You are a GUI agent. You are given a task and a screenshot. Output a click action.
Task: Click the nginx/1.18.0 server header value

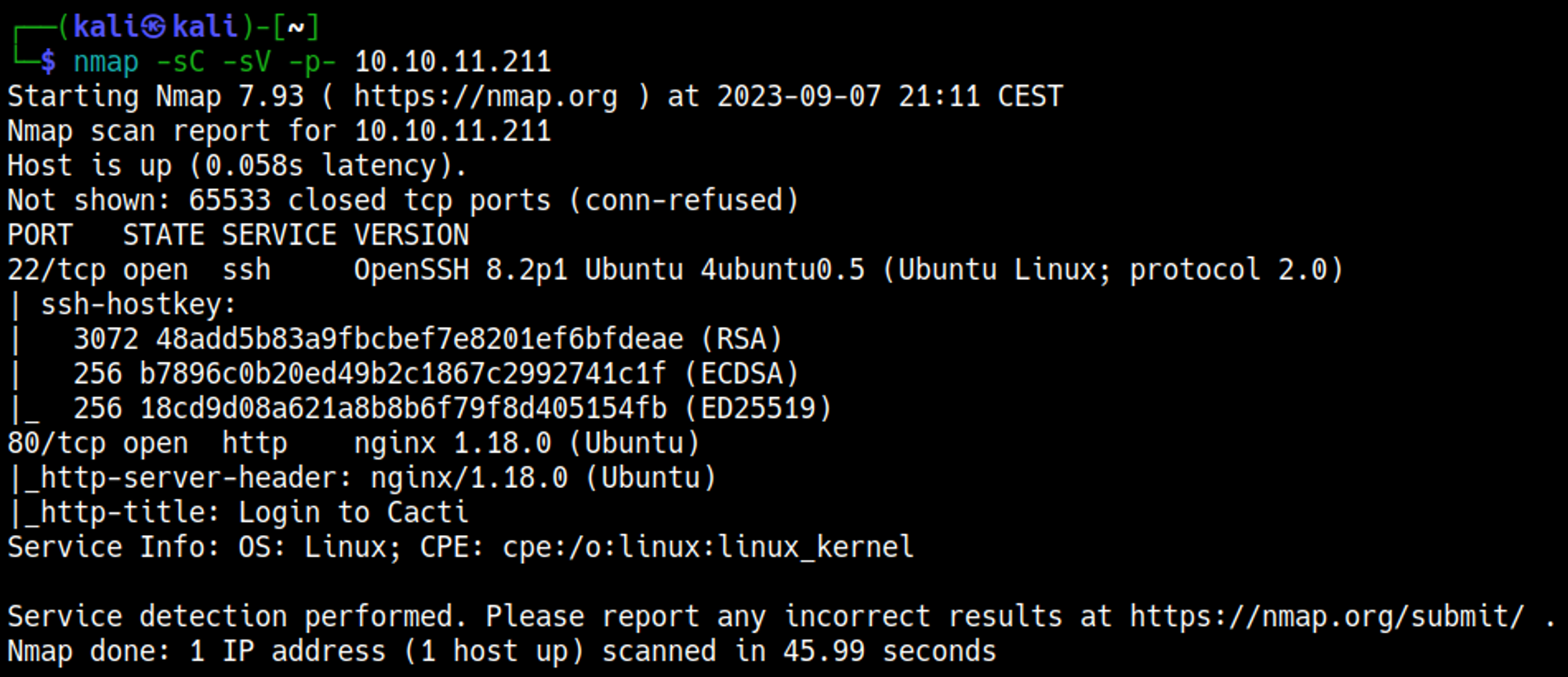[x=469, y=478]
